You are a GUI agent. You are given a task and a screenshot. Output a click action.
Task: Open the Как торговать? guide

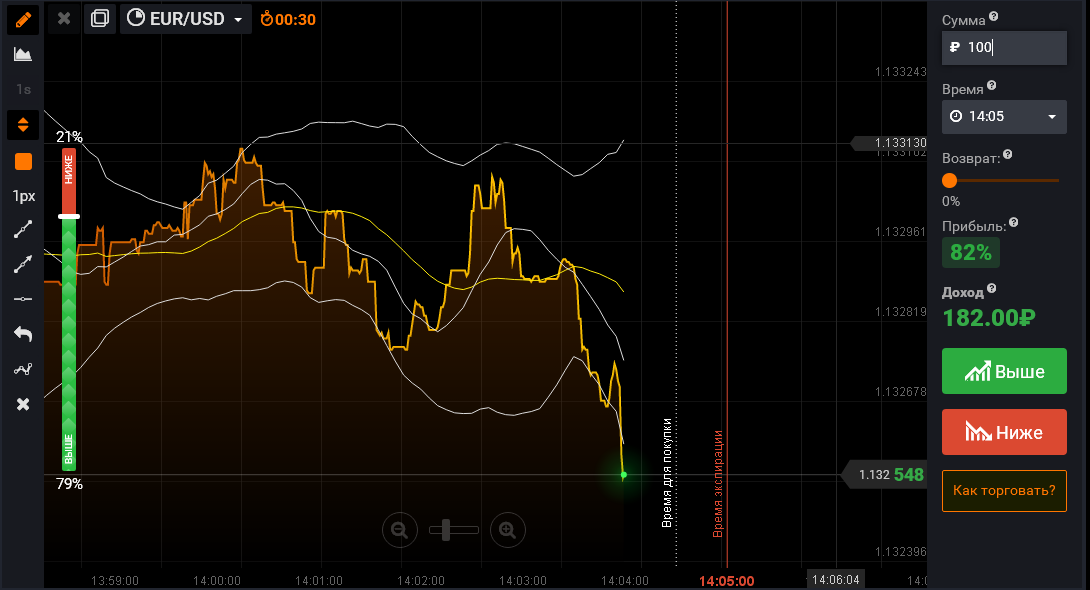point(1004,491)
